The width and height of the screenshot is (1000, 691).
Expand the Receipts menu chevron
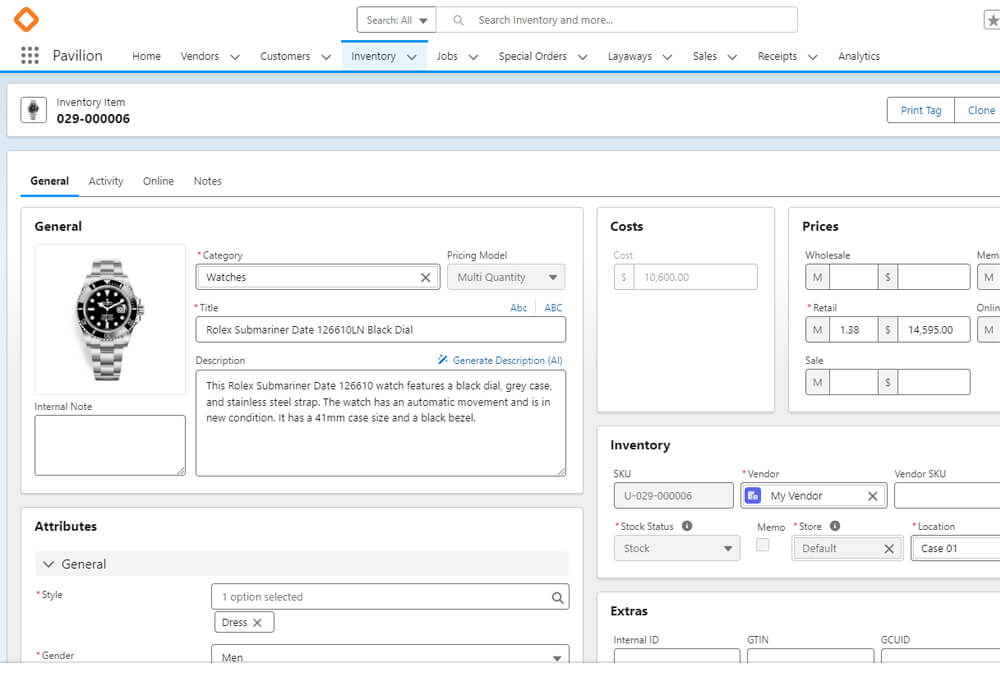pos(812,57)
